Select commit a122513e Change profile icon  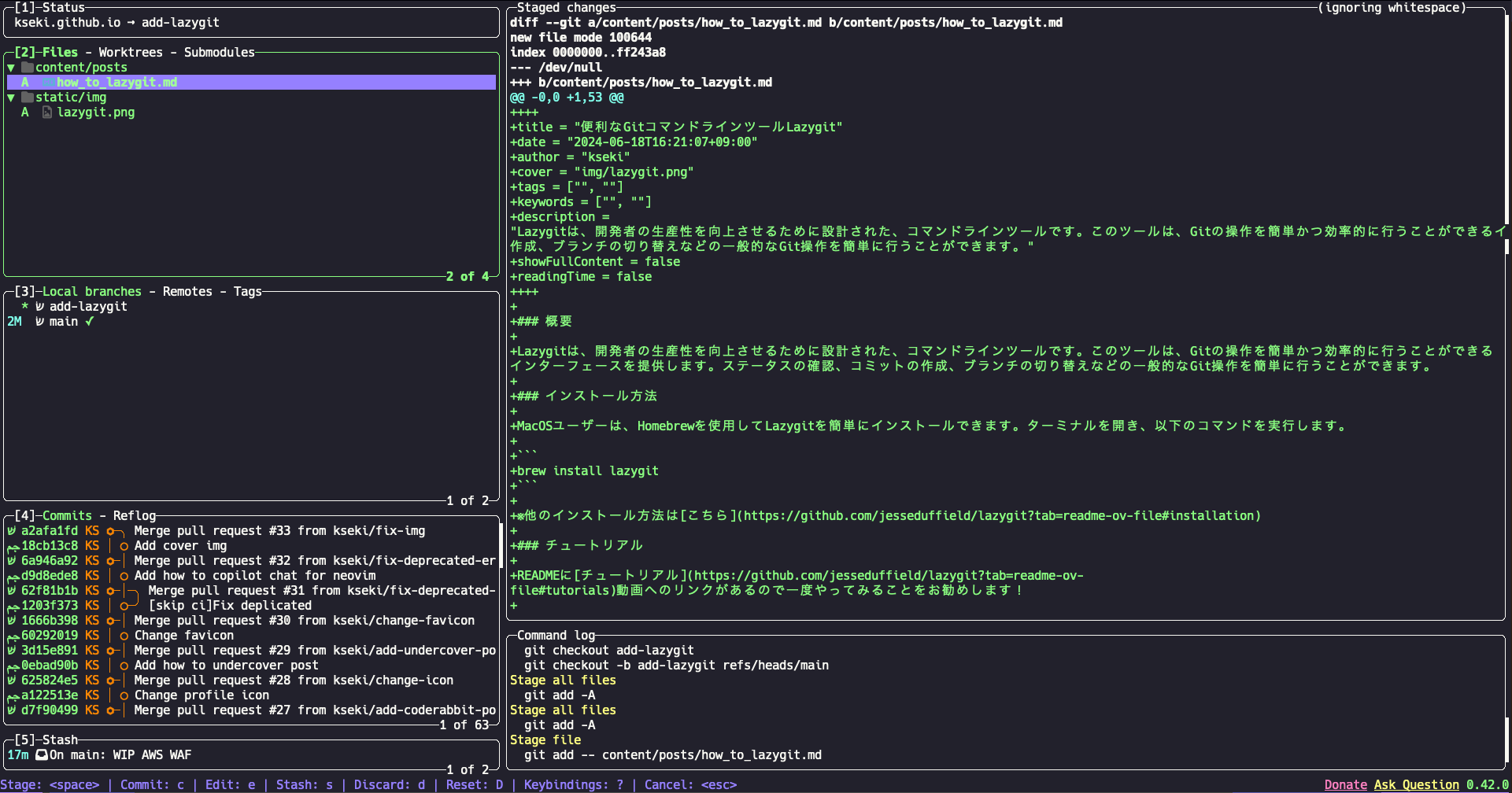click(x=251, y=695)
